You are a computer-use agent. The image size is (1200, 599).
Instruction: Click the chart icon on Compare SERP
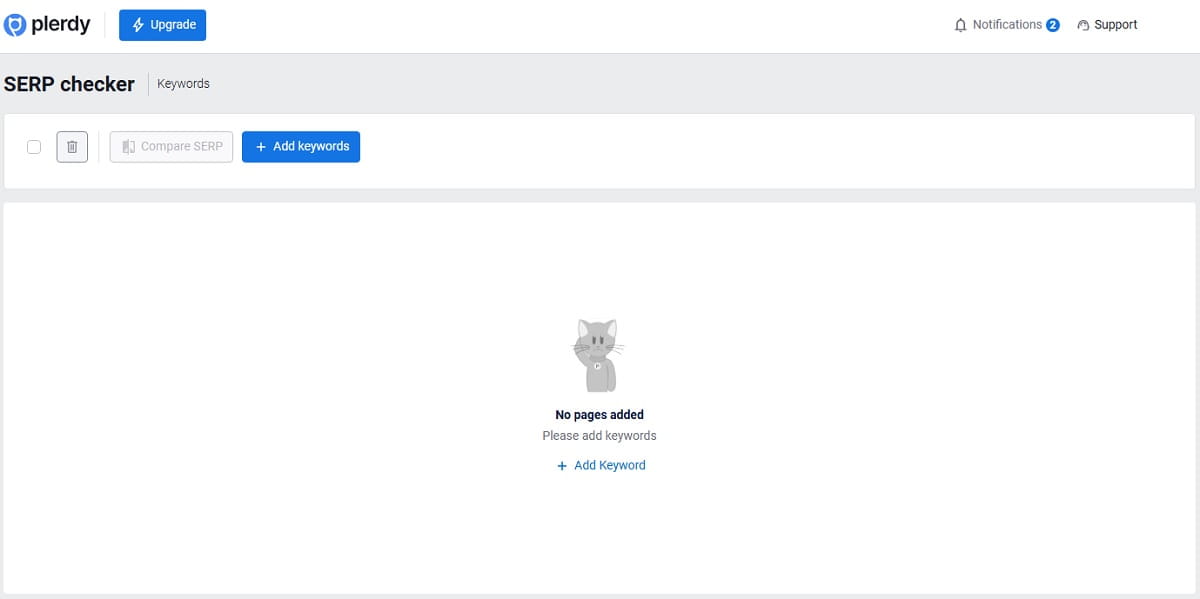(128, 146)
